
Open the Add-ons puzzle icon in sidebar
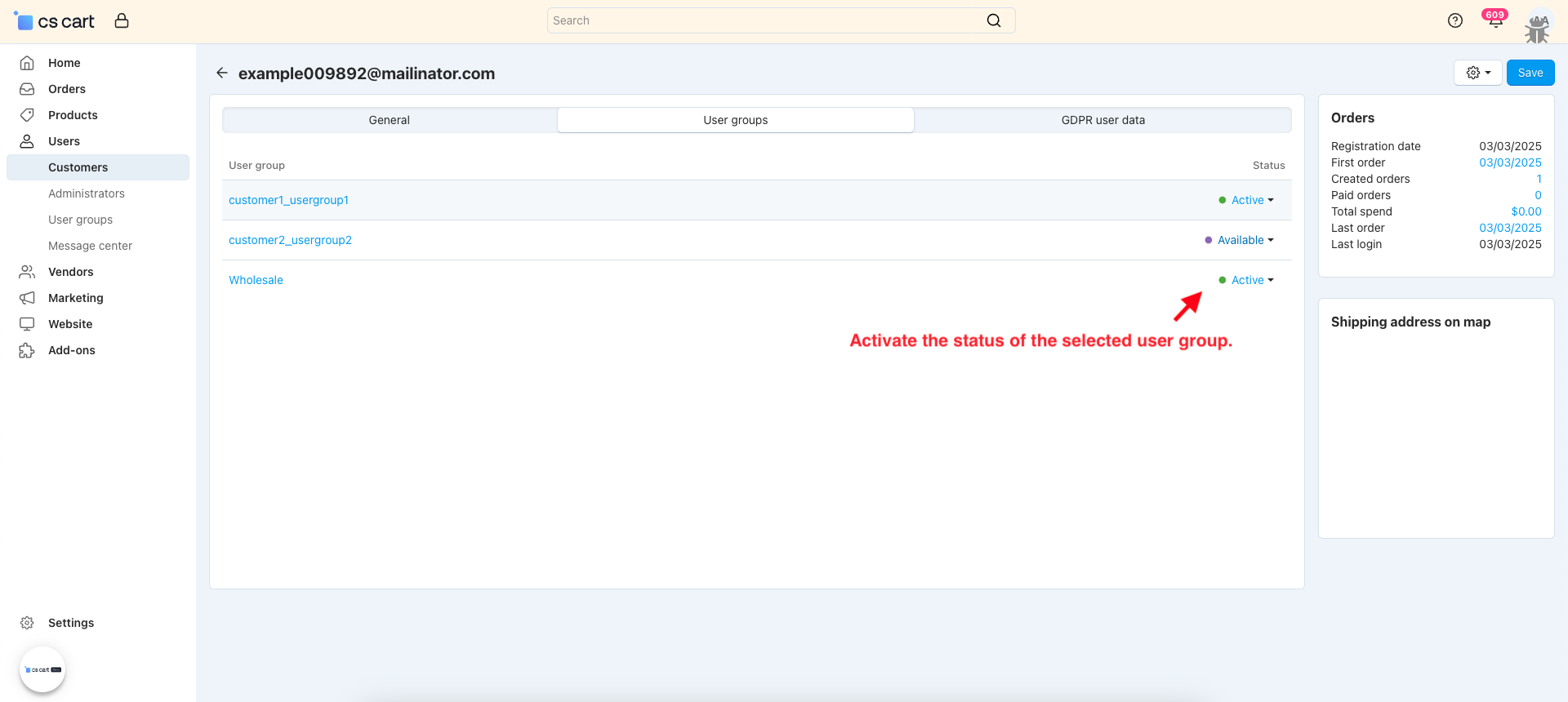pyautogui.click(x=27, y=350)
